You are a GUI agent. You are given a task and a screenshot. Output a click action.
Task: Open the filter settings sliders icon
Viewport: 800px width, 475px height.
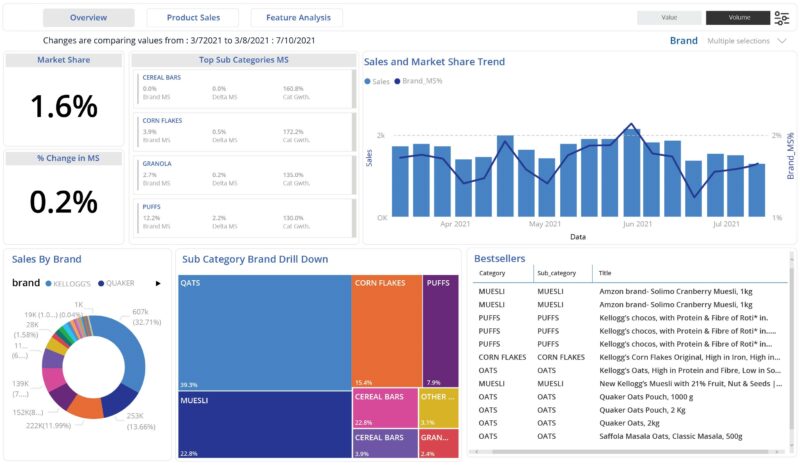tap(781, 18)
